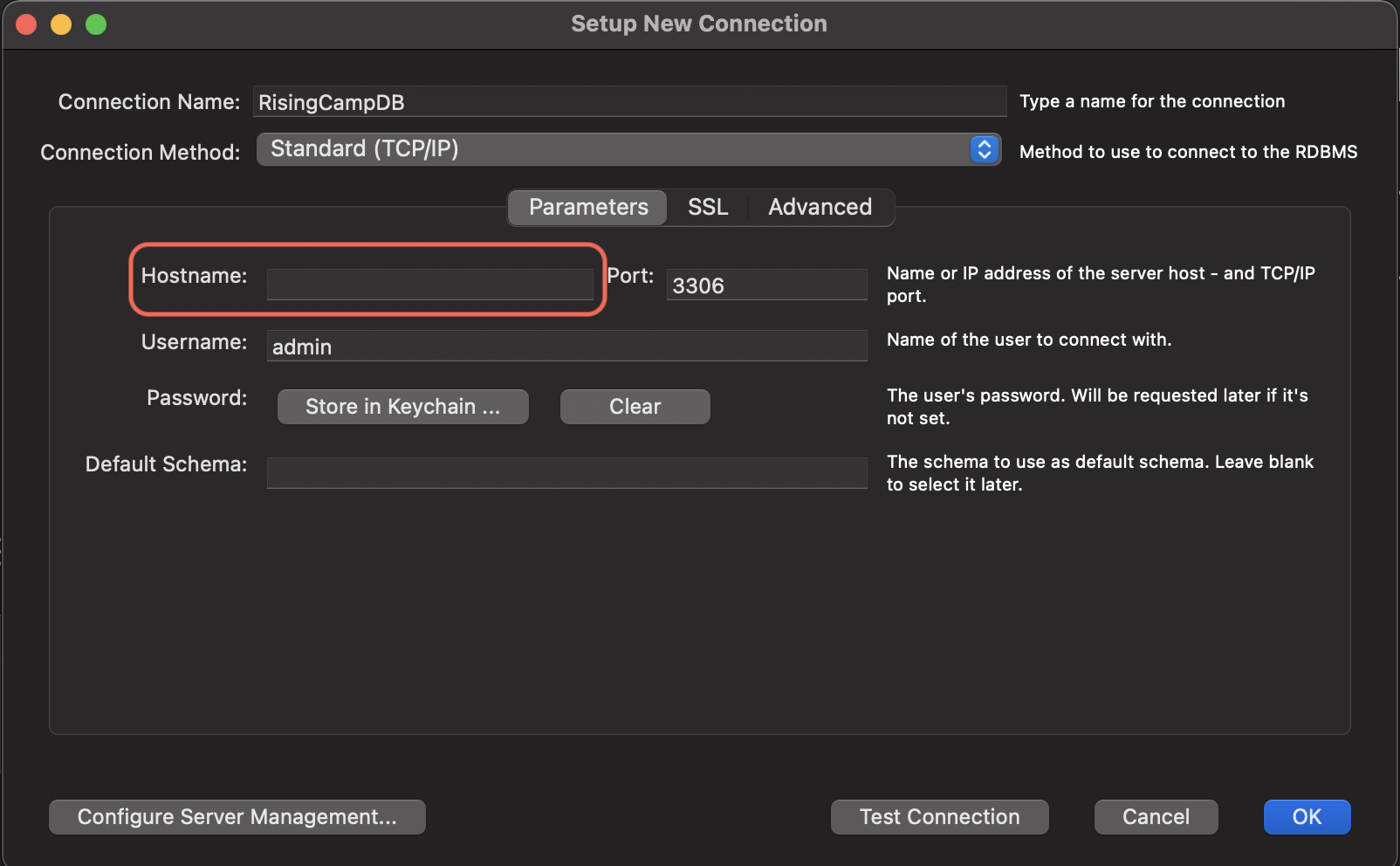Switch to the SSL tab
Image resolution: width=1400 pixels, height=866 pixels.
(x=708, y=208)
